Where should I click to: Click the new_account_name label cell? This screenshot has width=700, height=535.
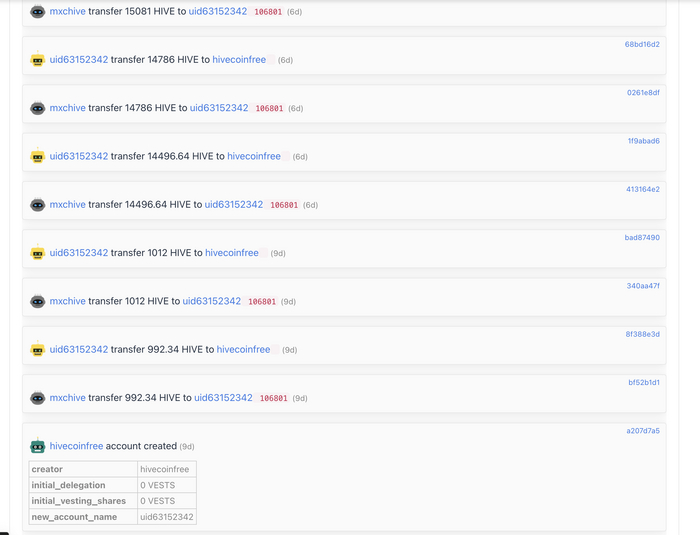83,517
